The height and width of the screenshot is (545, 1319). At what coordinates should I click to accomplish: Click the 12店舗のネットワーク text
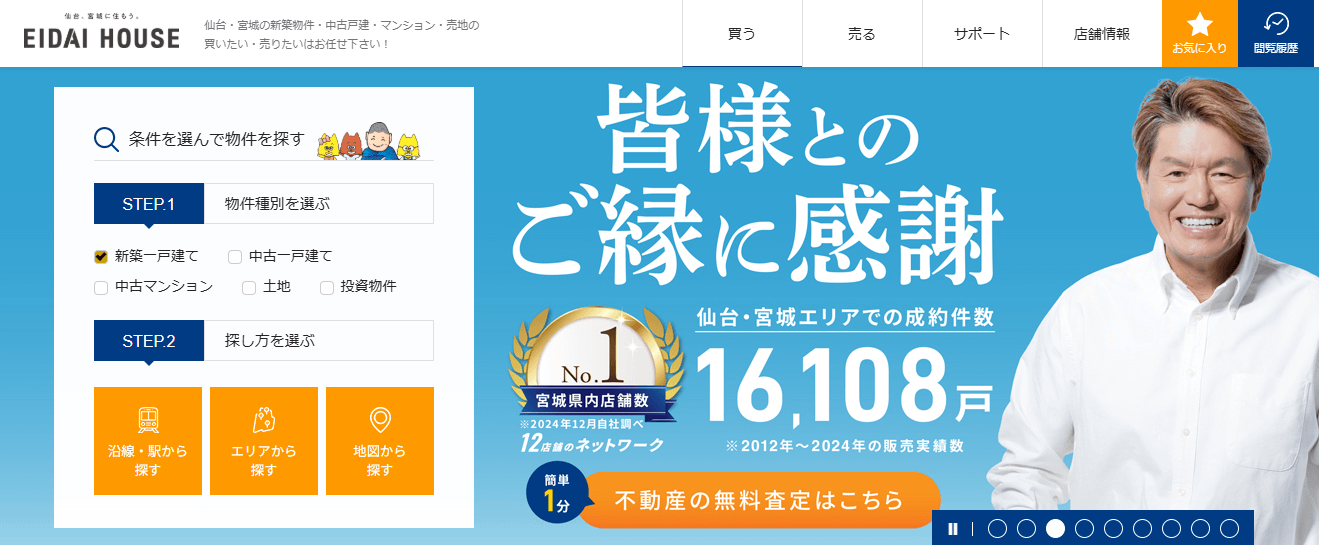click(x=592, y=444)
